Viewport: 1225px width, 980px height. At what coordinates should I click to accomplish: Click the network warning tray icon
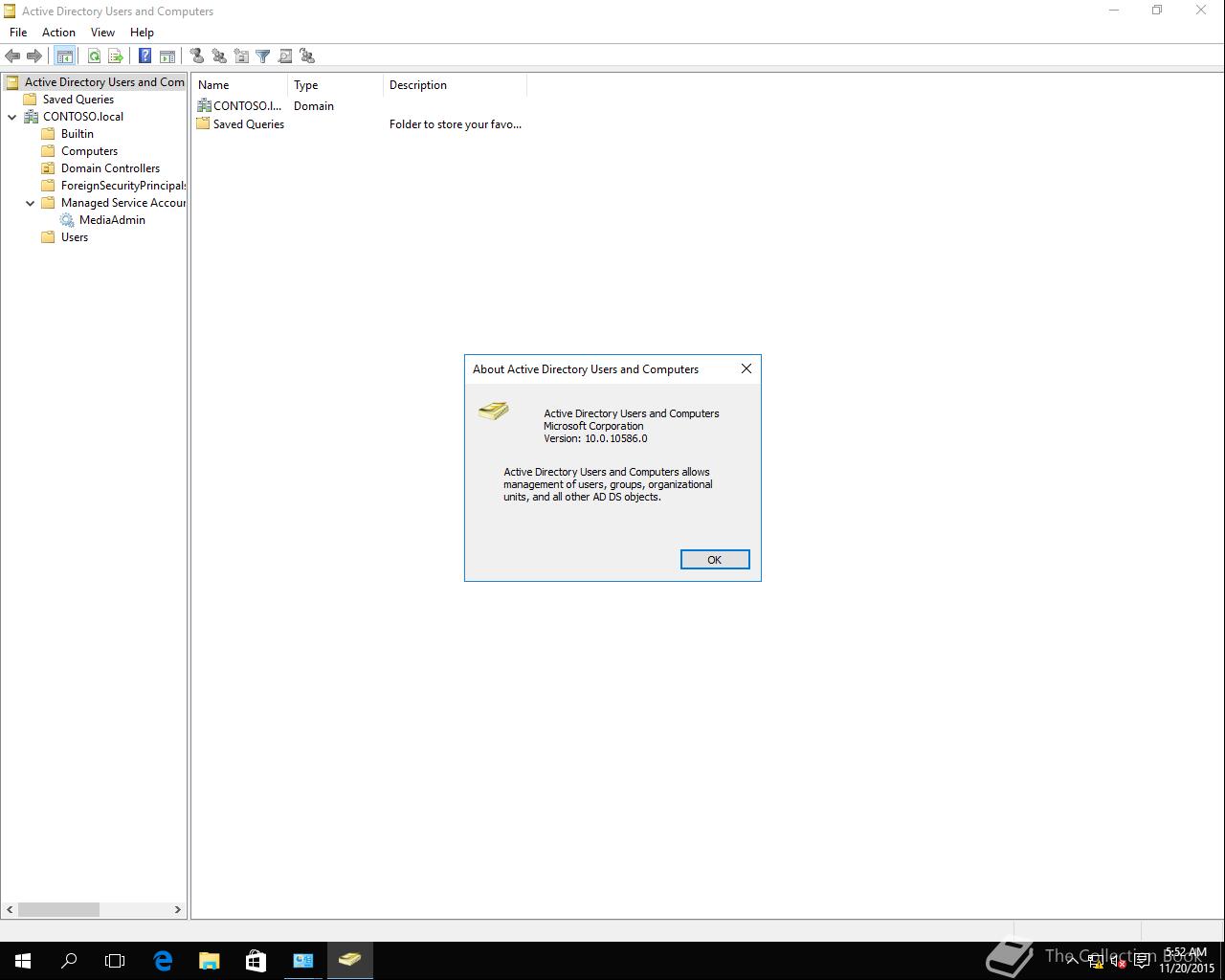point(1096,961)
